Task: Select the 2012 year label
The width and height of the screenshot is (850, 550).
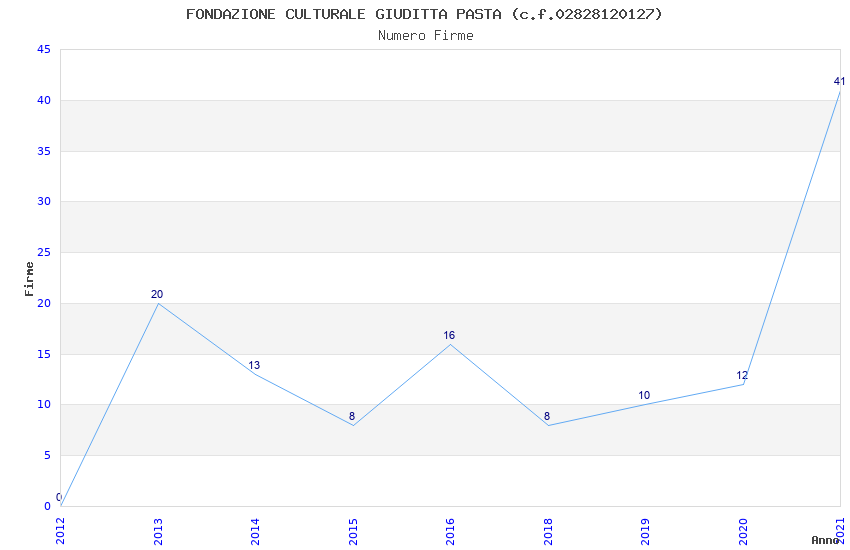Action: [x=60, y=531]
